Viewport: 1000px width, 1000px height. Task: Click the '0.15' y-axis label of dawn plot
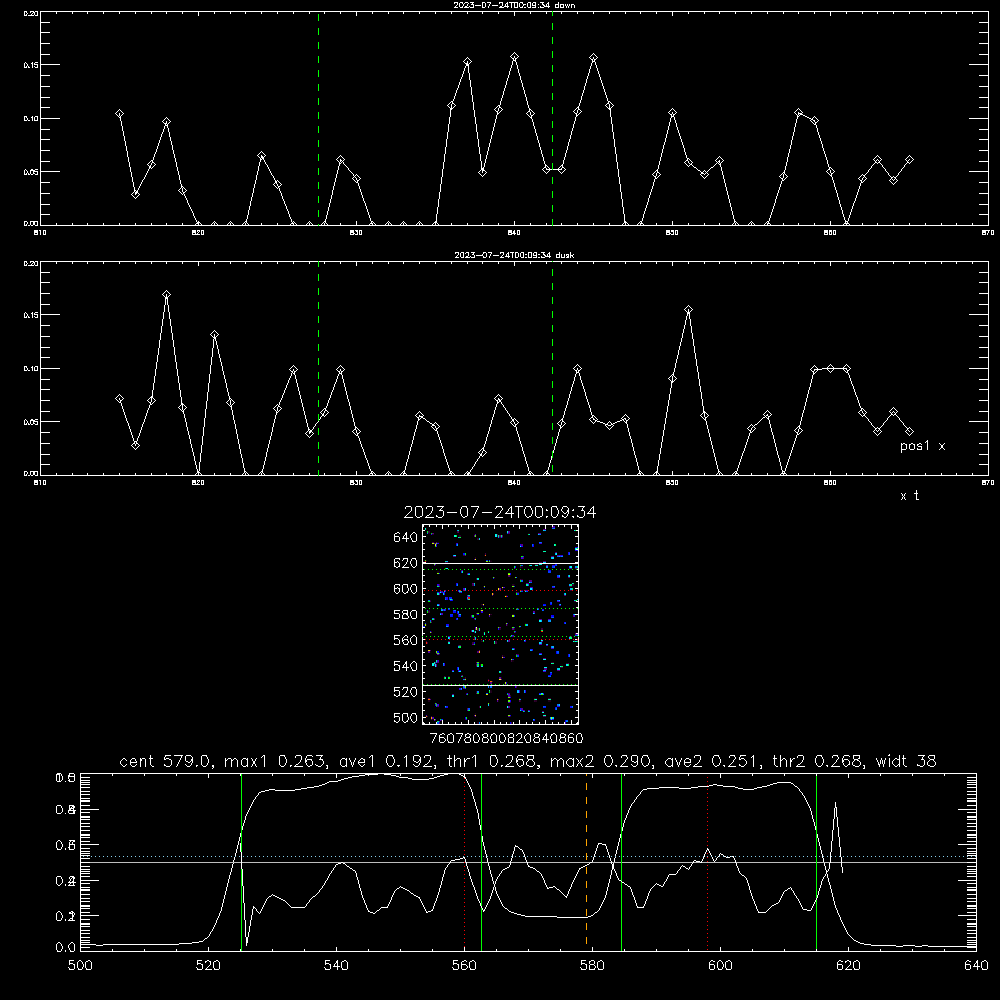[x=31, y=65]
